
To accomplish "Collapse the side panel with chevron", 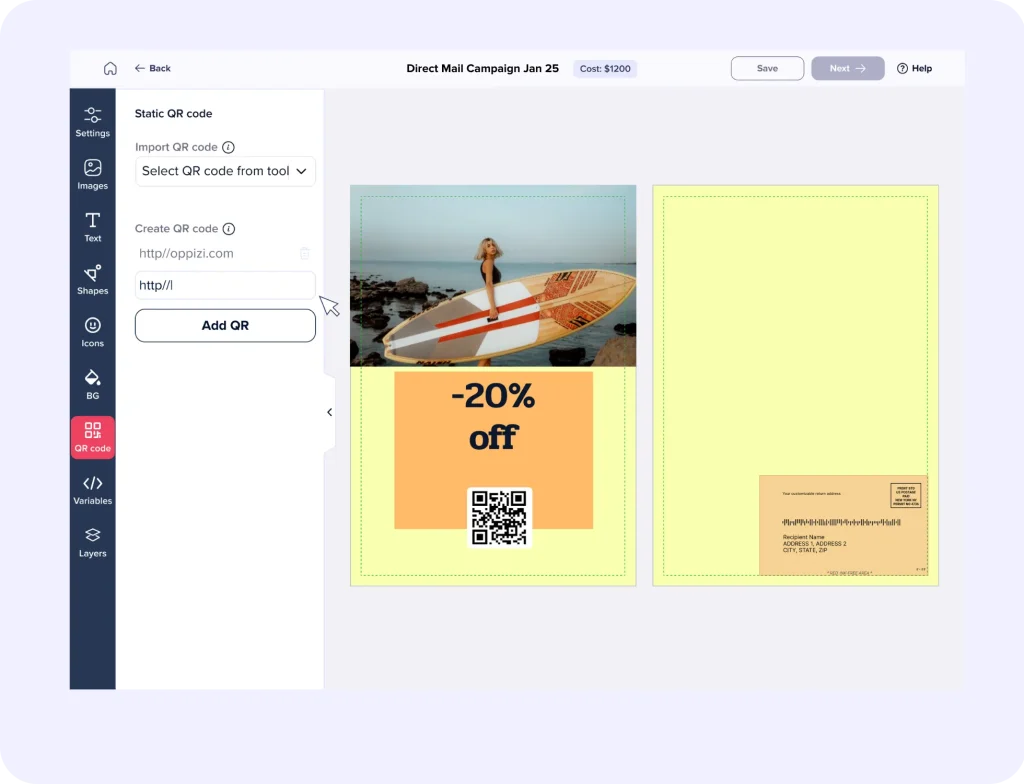I will pos(329,412).
